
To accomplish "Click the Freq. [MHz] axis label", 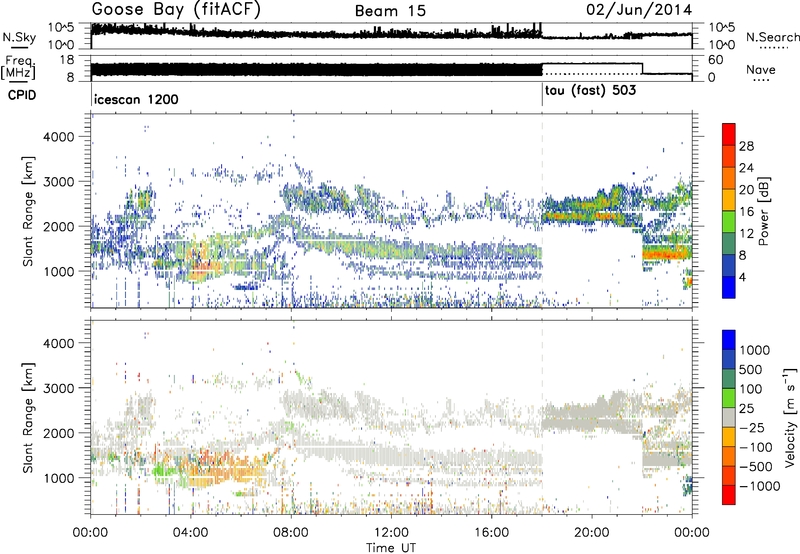I will pos(19,67).
